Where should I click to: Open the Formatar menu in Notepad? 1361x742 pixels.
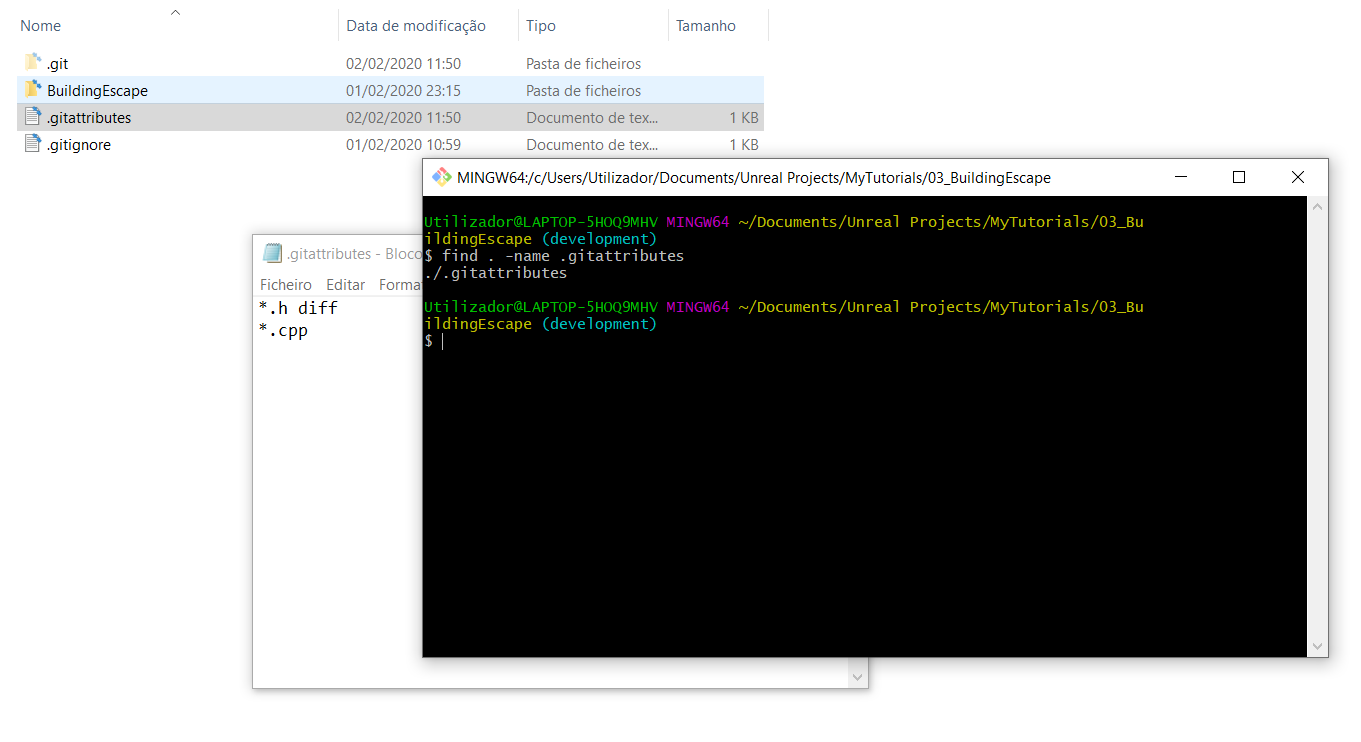click(x=399, y=284)
